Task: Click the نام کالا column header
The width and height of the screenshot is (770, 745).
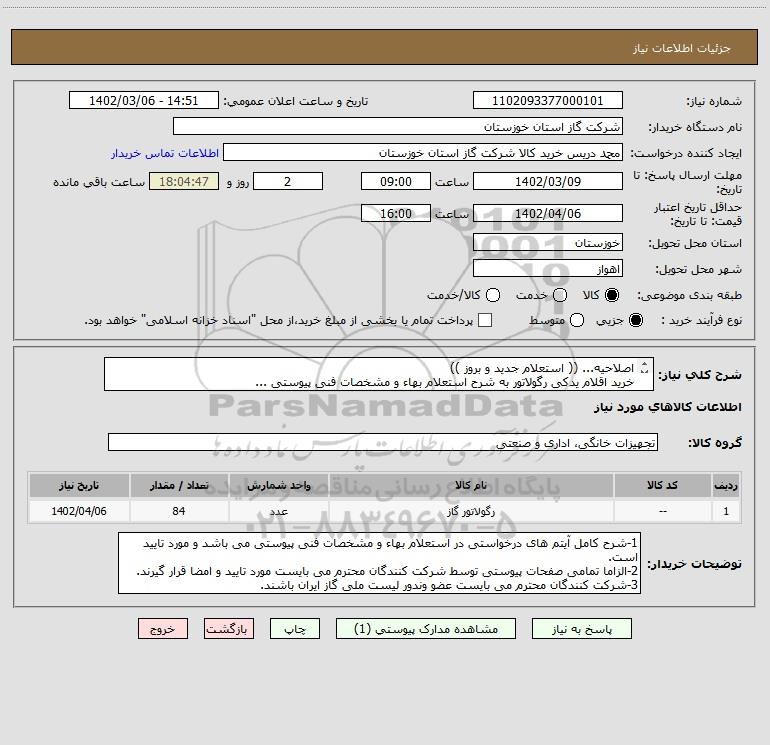Action: tap(471, 485)
